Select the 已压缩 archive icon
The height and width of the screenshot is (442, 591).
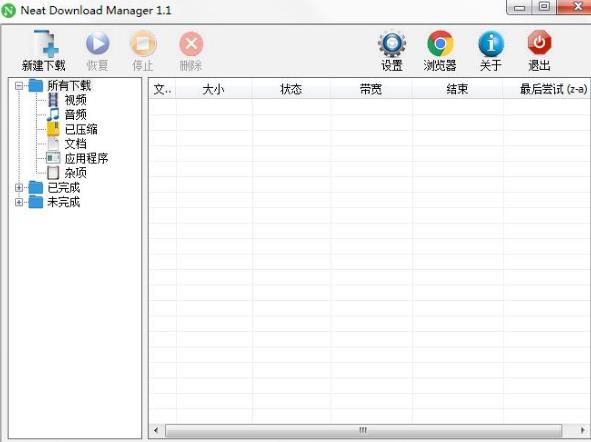[53, 129]
